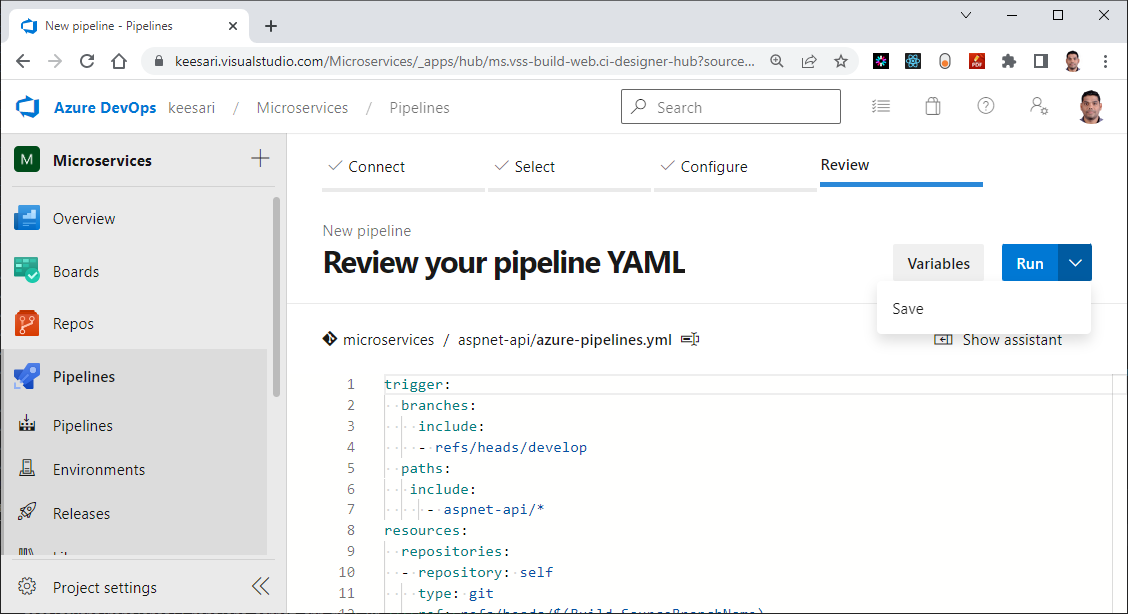This screenshot has height=614, width=1128.
Task: Open the Variables button
Action: 938,263
